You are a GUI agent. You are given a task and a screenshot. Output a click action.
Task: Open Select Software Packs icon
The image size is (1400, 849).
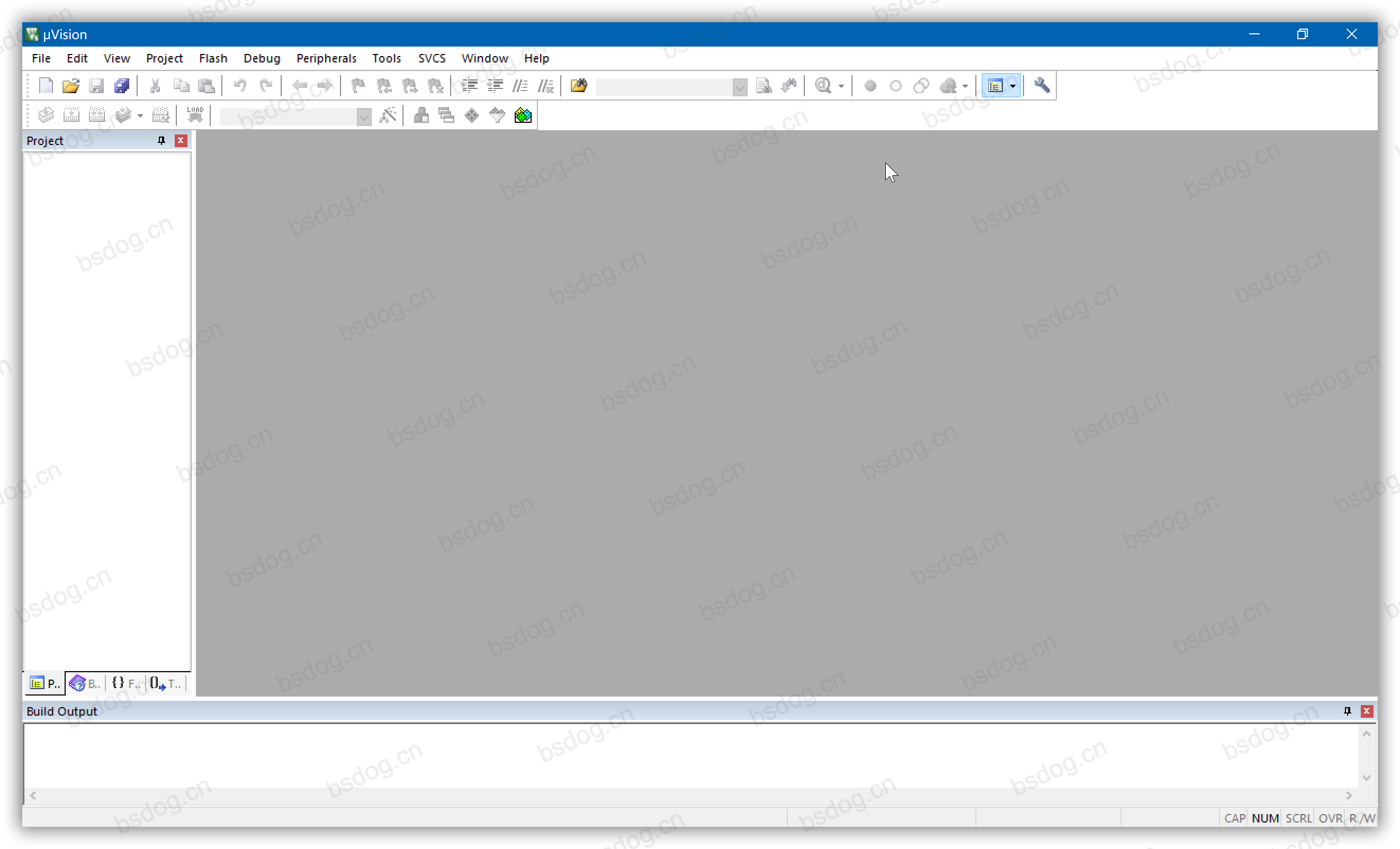497,115
